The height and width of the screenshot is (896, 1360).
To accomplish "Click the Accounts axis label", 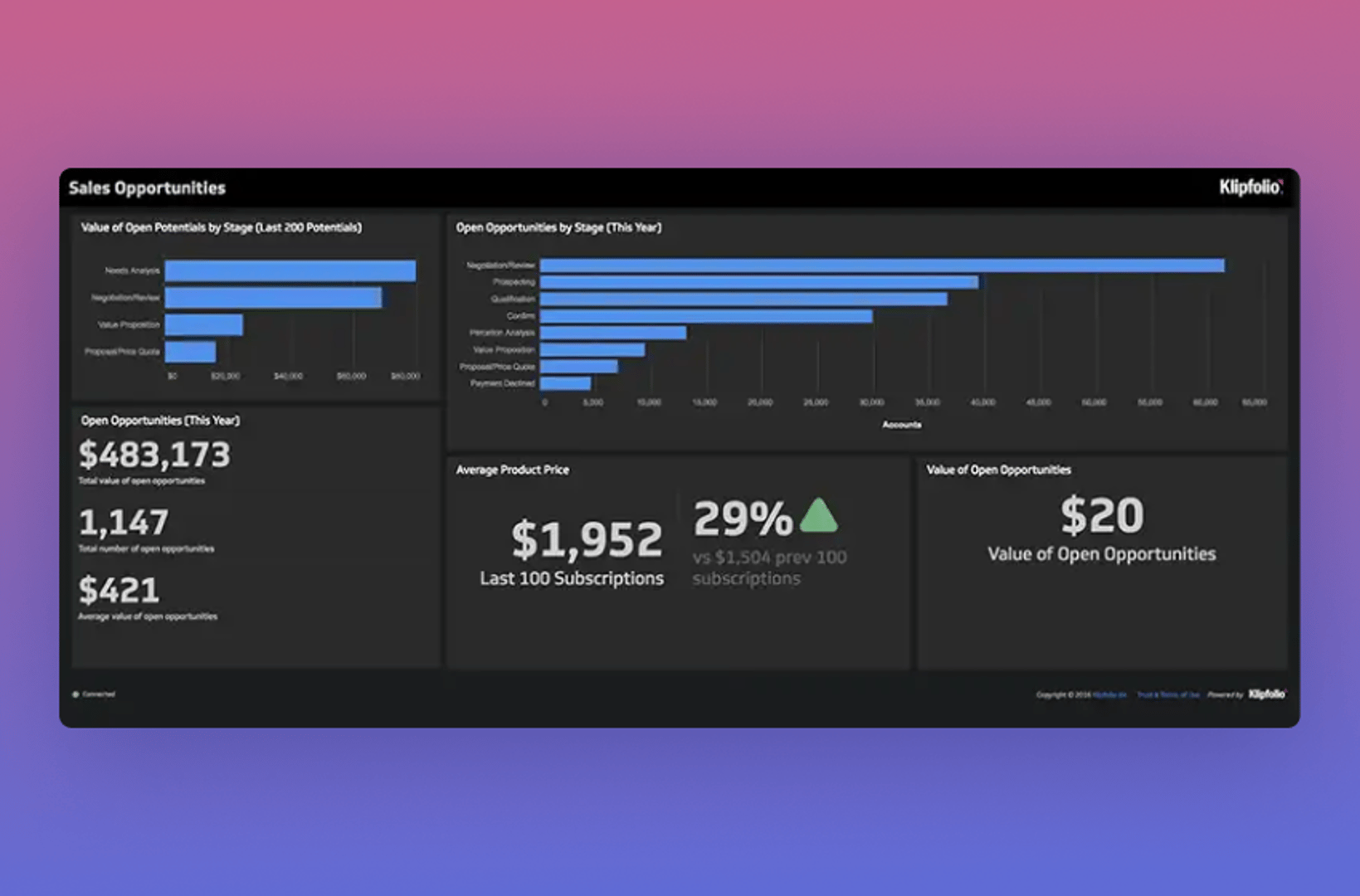I will click(902, 424).
